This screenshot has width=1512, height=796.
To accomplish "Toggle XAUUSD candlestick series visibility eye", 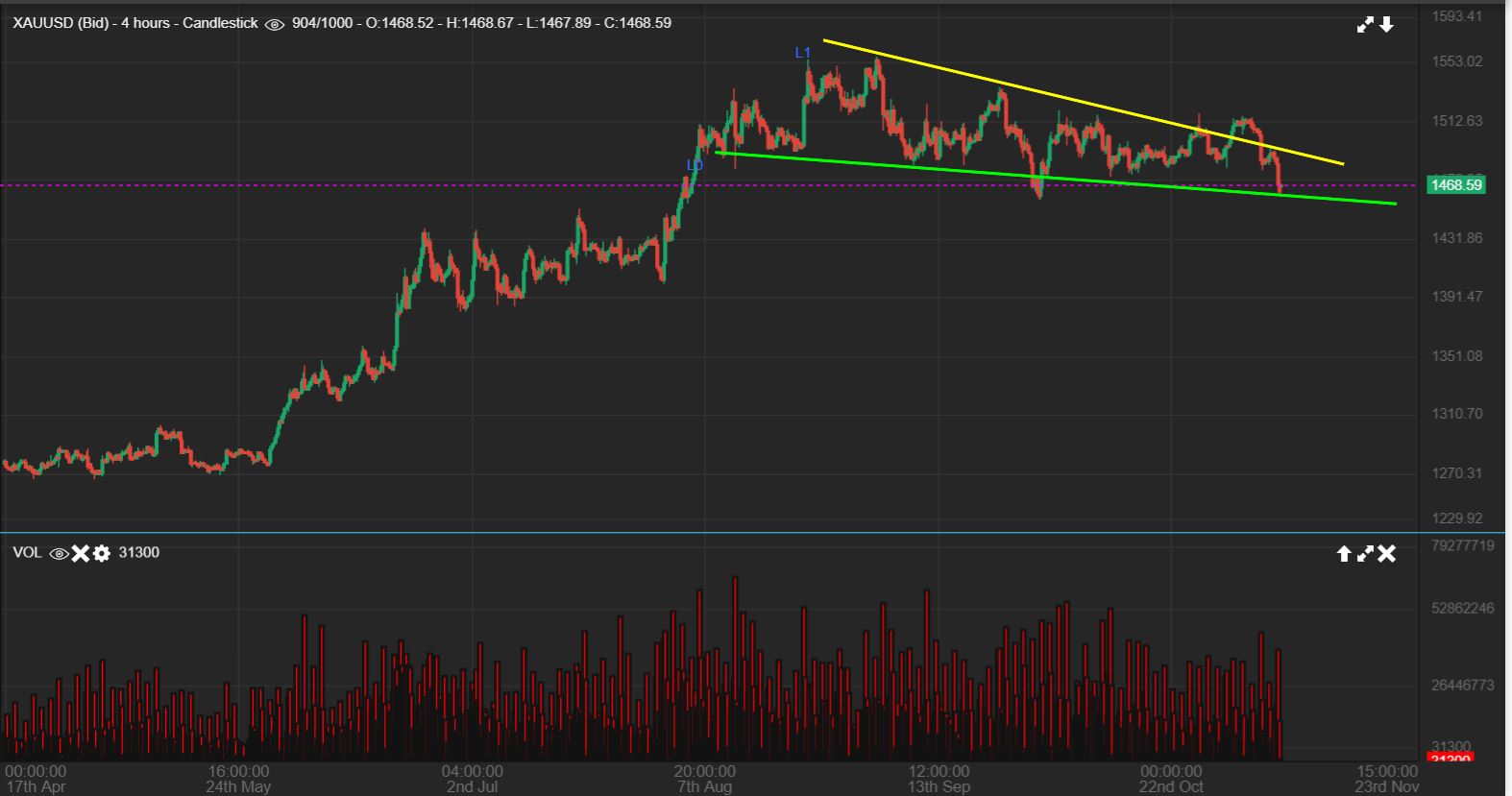I will pos(274,24).
